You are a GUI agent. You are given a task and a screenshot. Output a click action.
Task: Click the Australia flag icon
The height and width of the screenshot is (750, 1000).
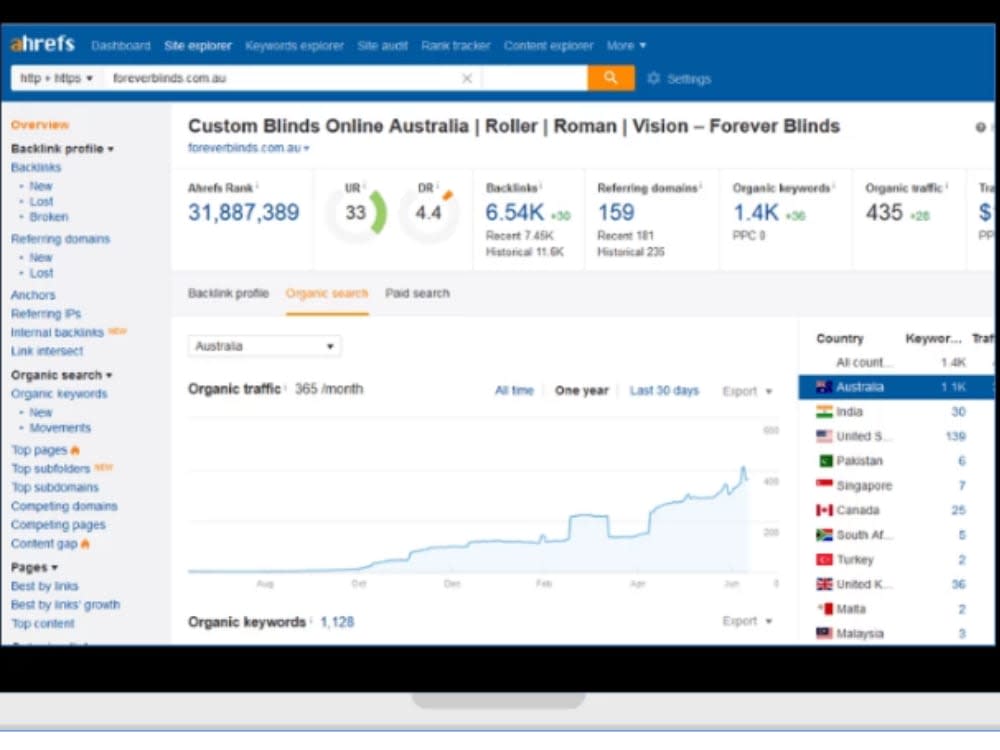pos(824,386)
